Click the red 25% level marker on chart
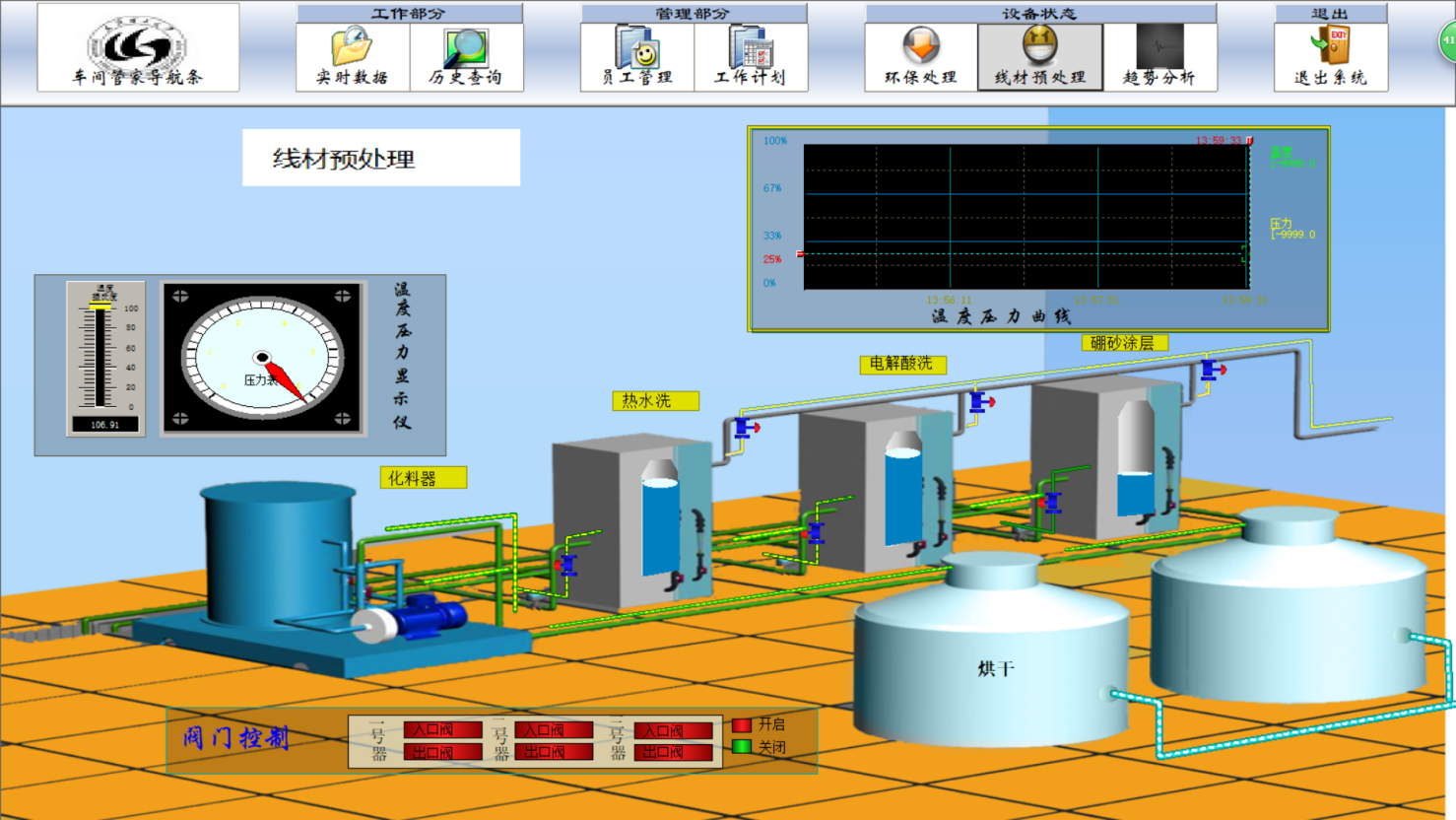The height and width of the screenshot is (820, 1456). pos(801,254)
